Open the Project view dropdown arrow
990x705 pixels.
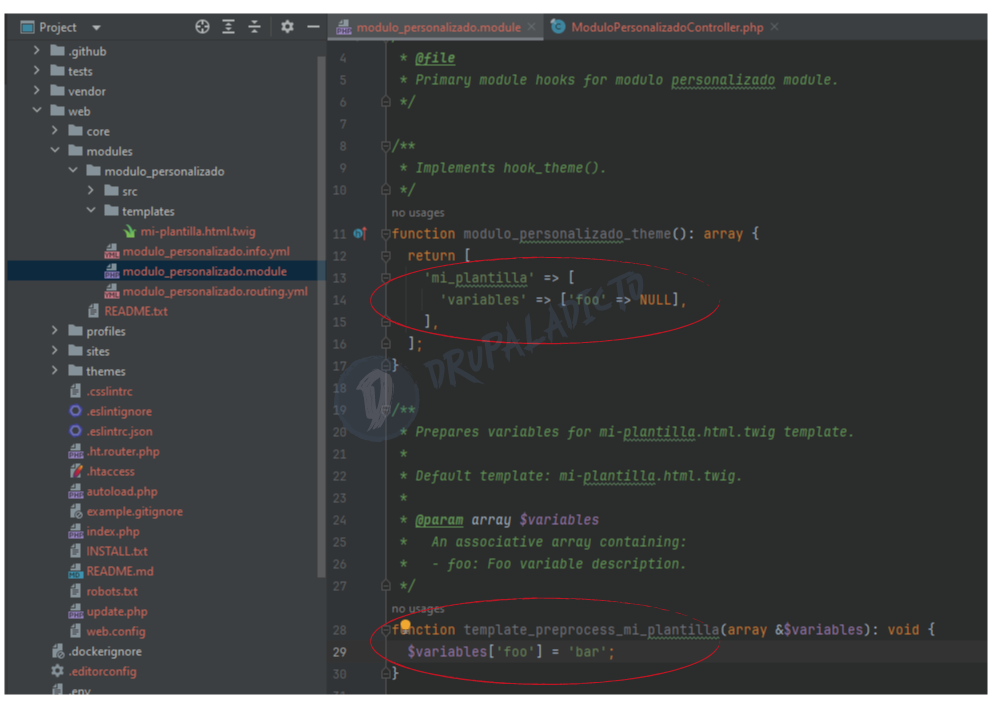(97, 28)
